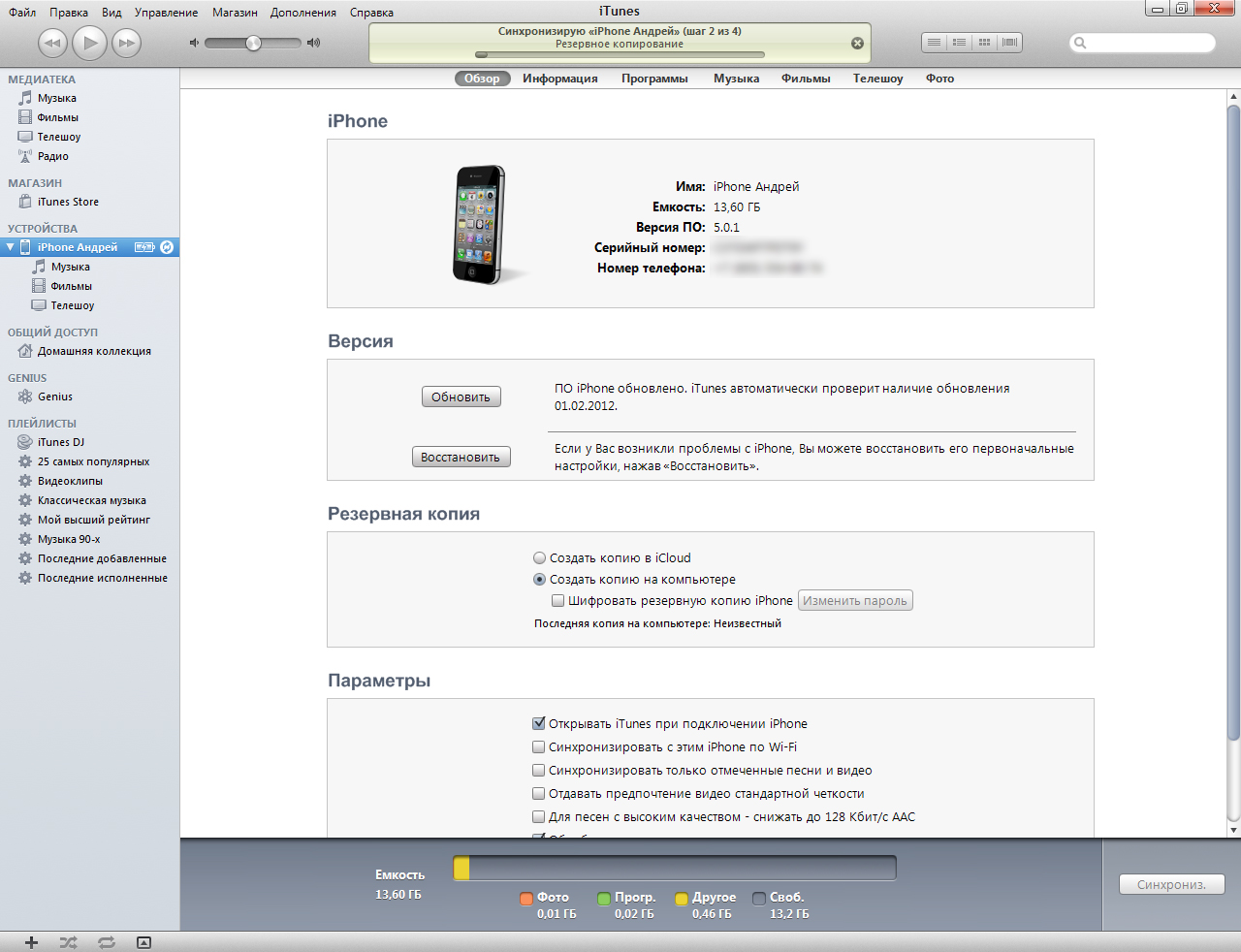The image size is (1241, 952).
Task: Check Синхронизировать только отмеченные песни и видео
Action: tap(539, 771)
